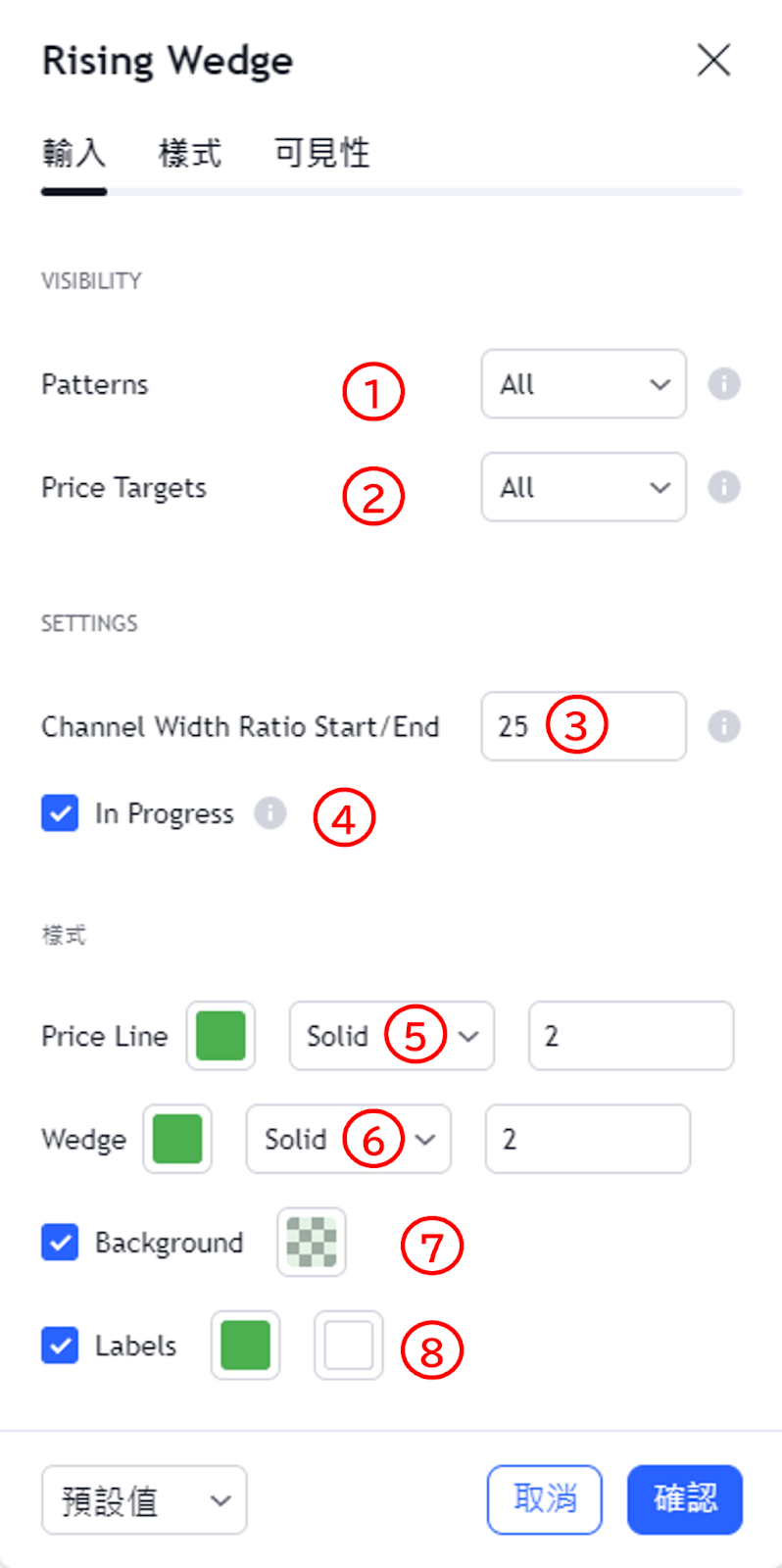Uncheck the Labels checkbox
782x1568 pixels.
pyautogui.click(x=60, y=1345)
